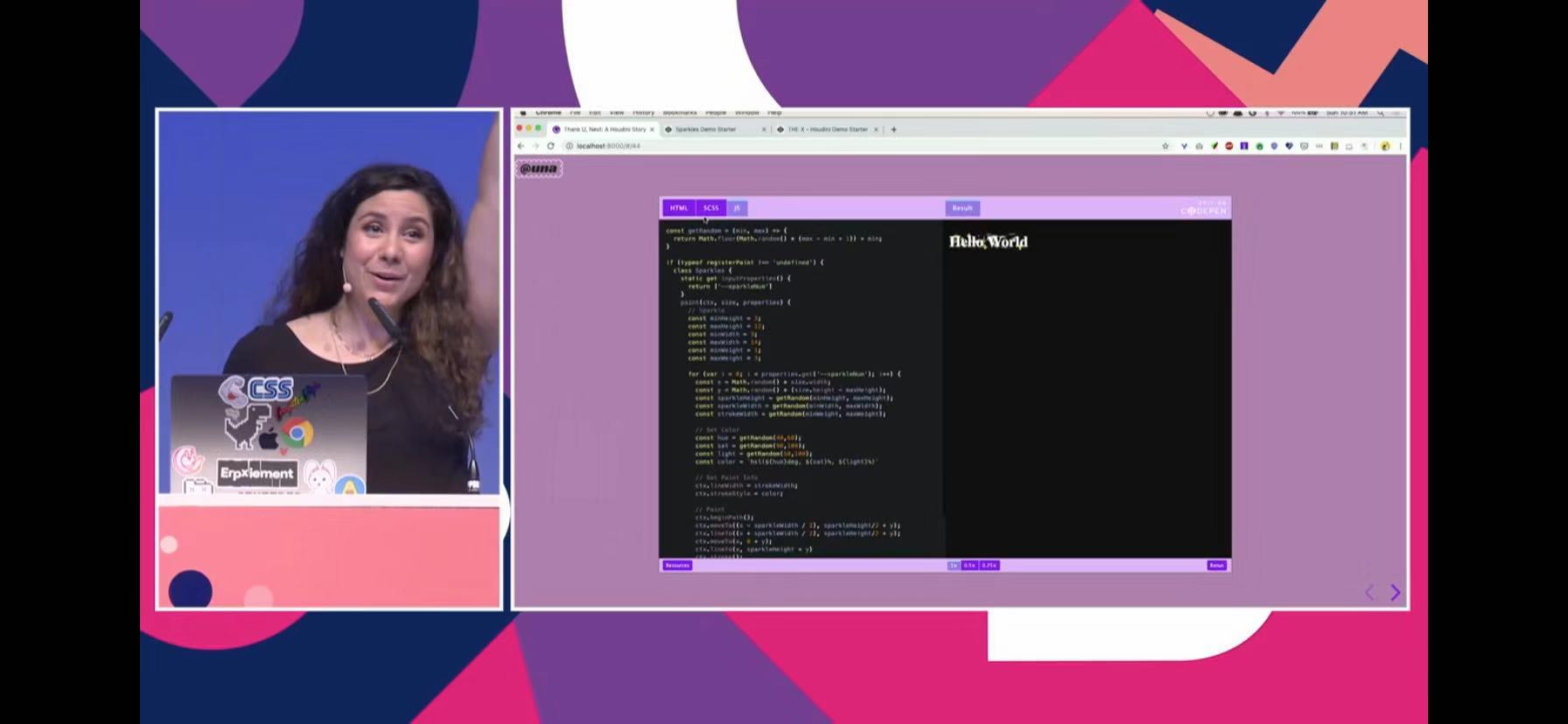The width and height of the screenshot is (1568, 724).
Task: Switch to the JS tab in the CodePen embed
Action: (737, 208)
